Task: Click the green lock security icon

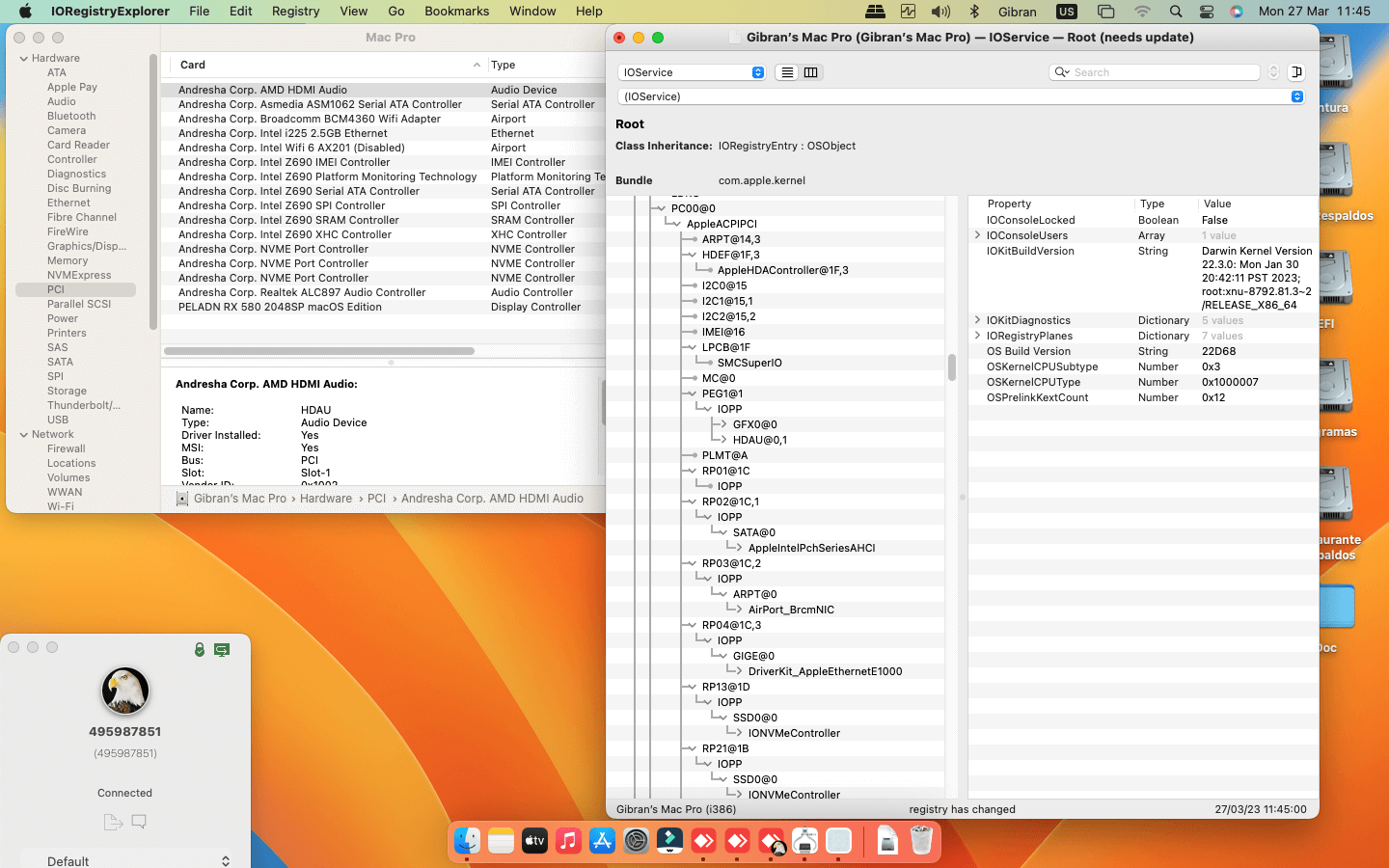Action: point(200,650)
